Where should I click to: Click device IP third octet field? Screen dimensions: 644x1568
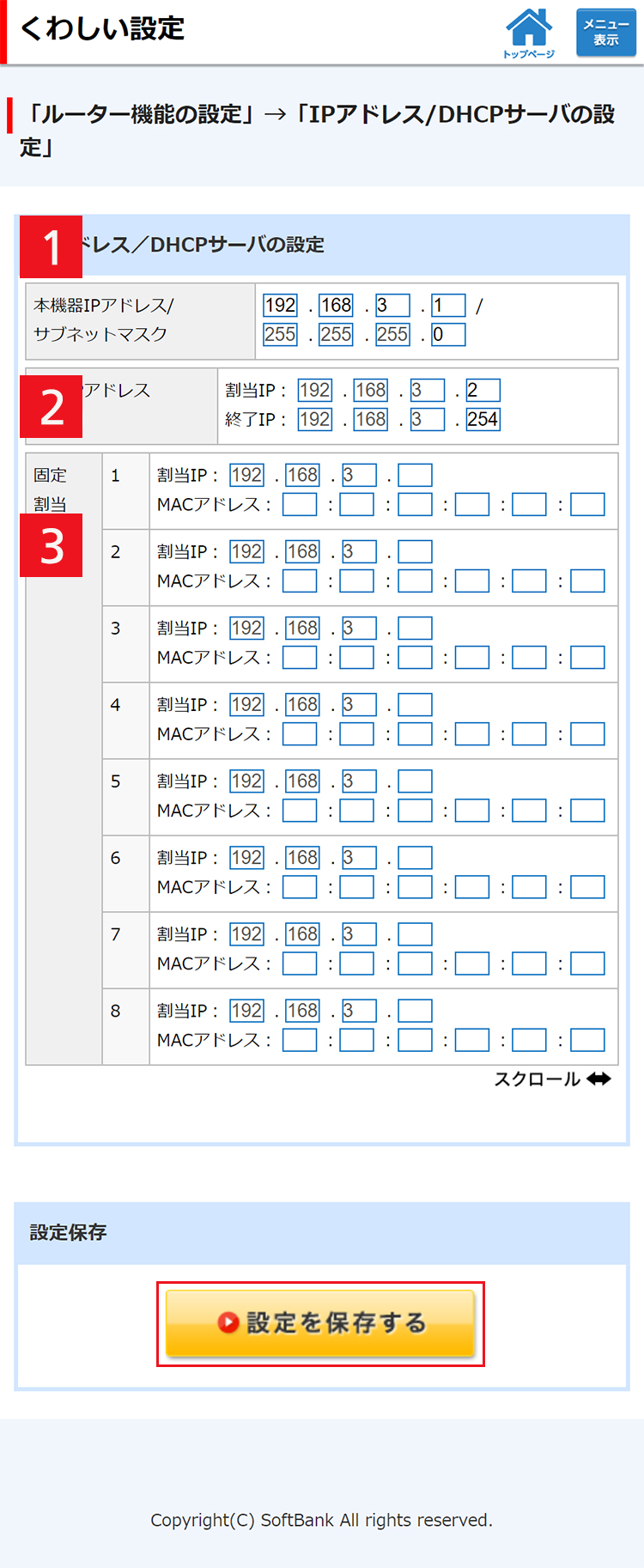point(392,305)
